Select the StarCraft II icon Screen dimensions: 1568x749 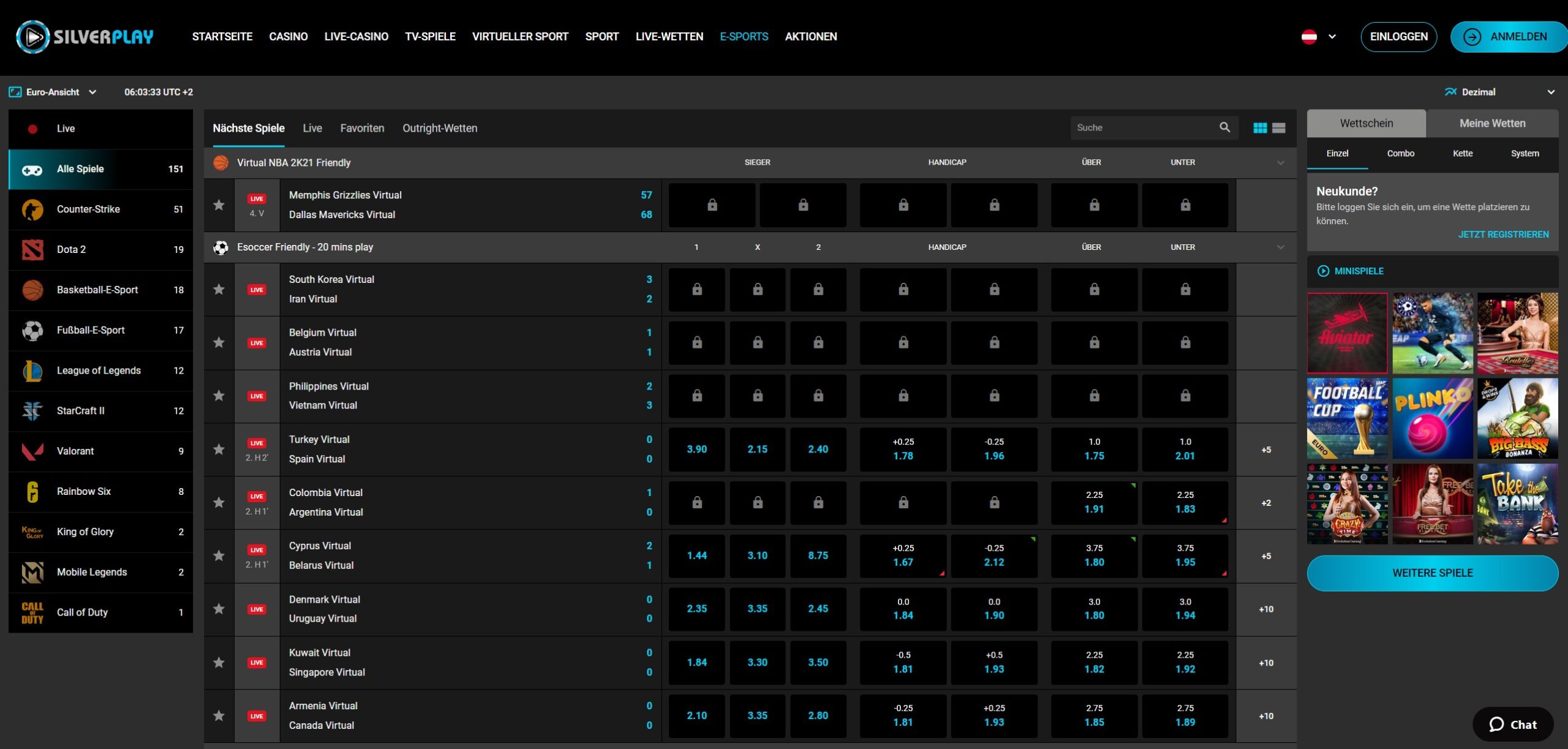[x=32, y=411]
